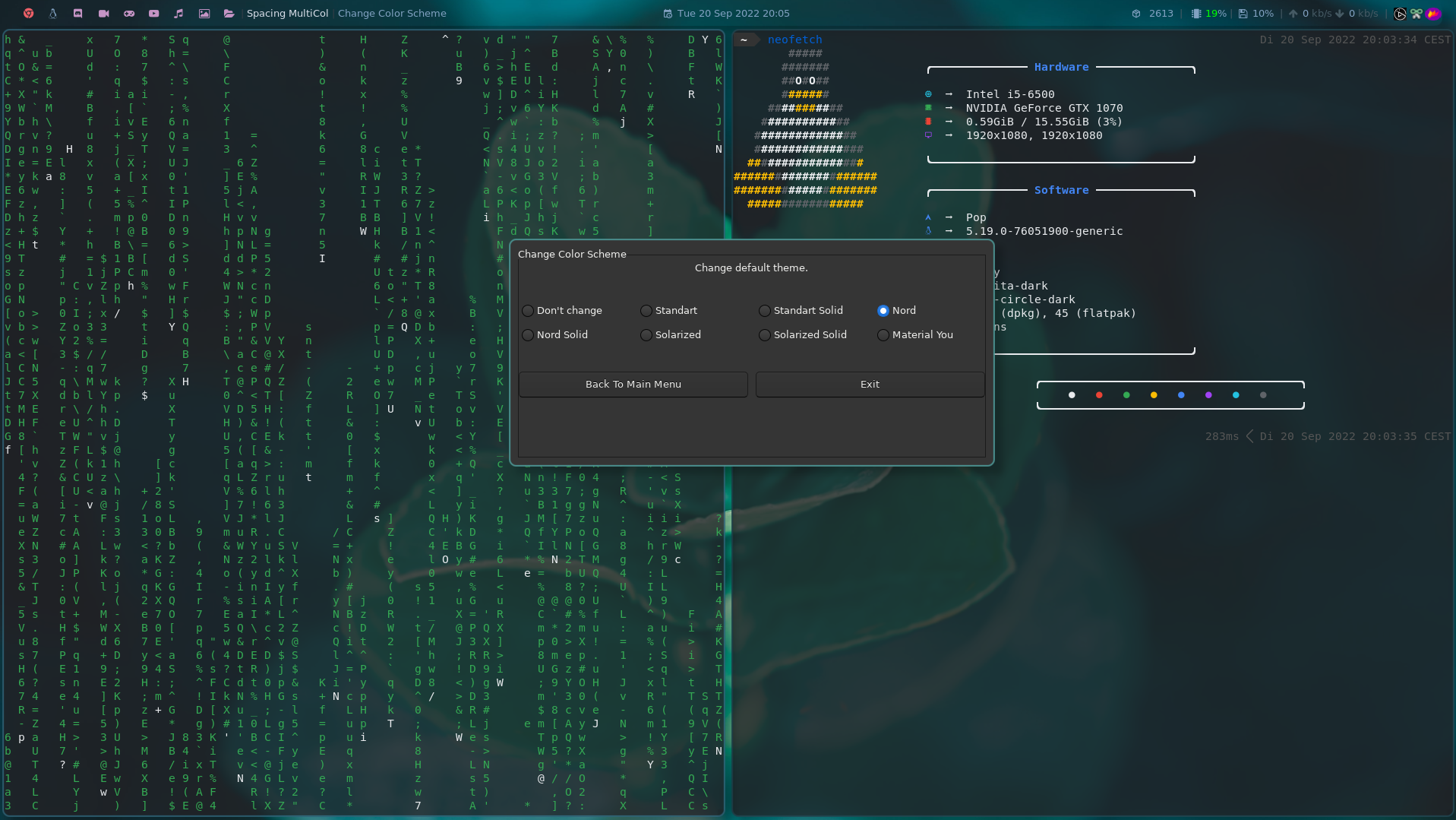1456x820 pixels.
Task: Click the floppy disk usage icon
Action: point(1243,14)
